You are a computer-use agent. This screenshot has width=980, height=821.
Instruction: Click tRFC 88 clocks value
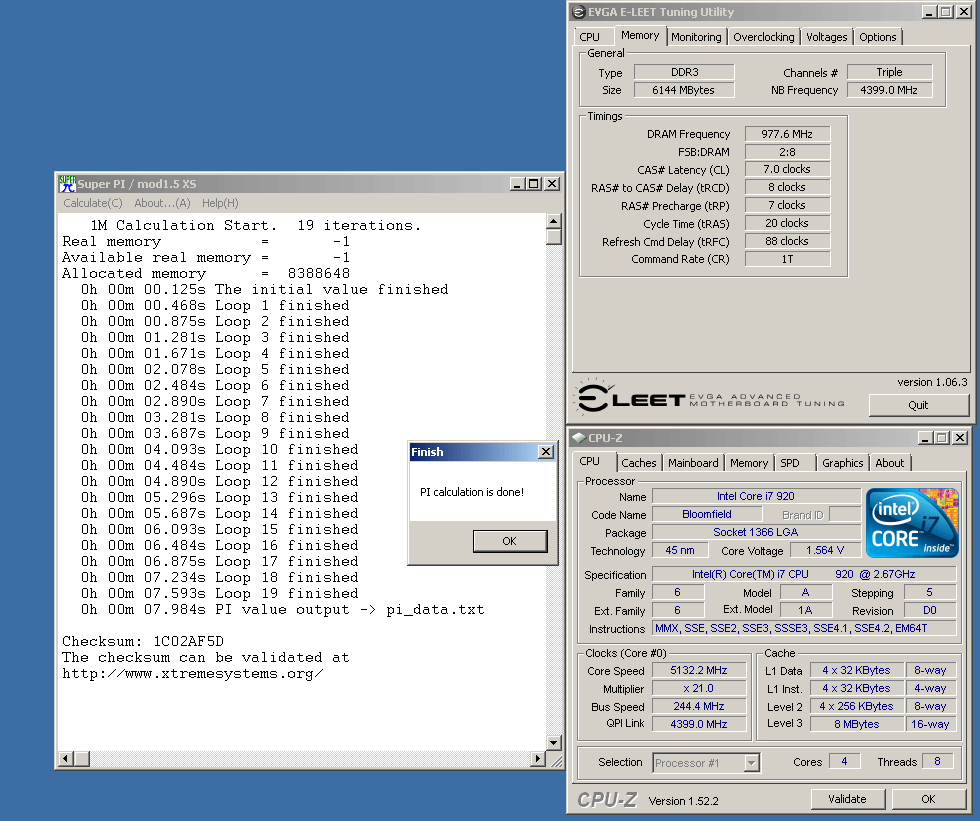(788, 241)
